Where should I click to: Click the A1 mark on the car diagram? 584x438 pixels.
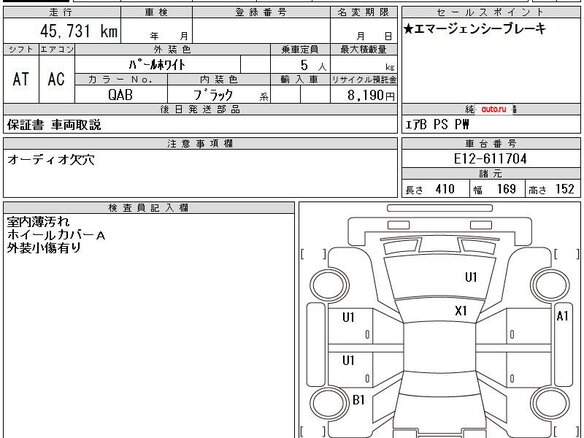(562, 316)
